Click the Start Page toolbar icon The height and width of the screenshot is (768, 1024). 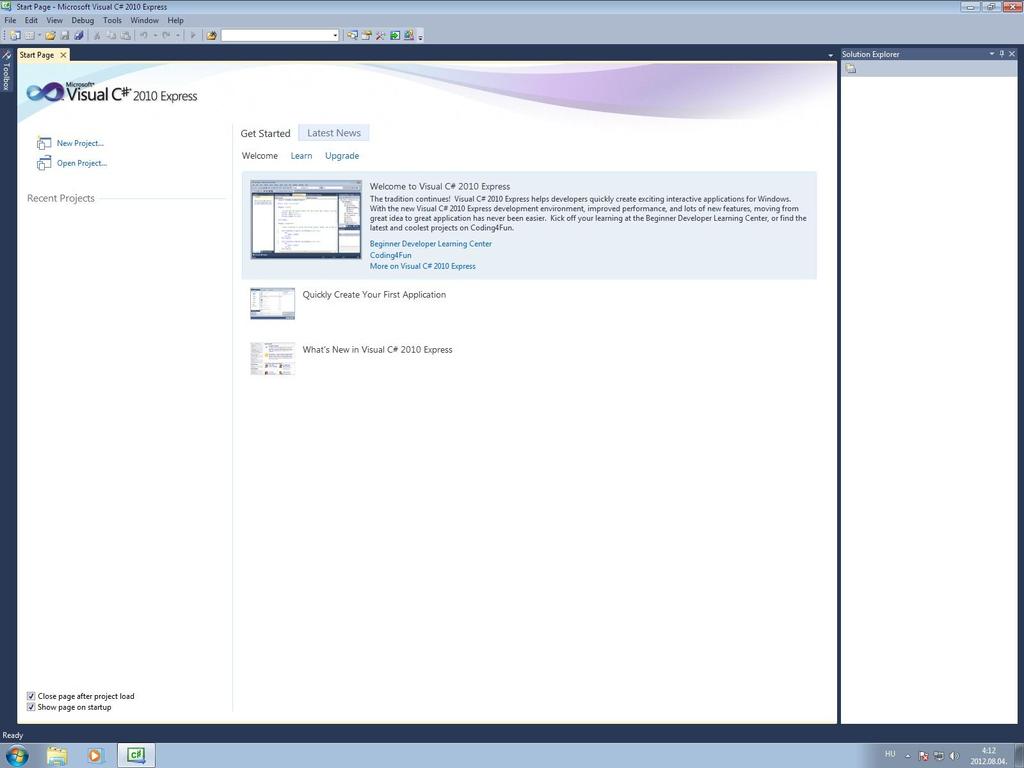click(394, 35)
